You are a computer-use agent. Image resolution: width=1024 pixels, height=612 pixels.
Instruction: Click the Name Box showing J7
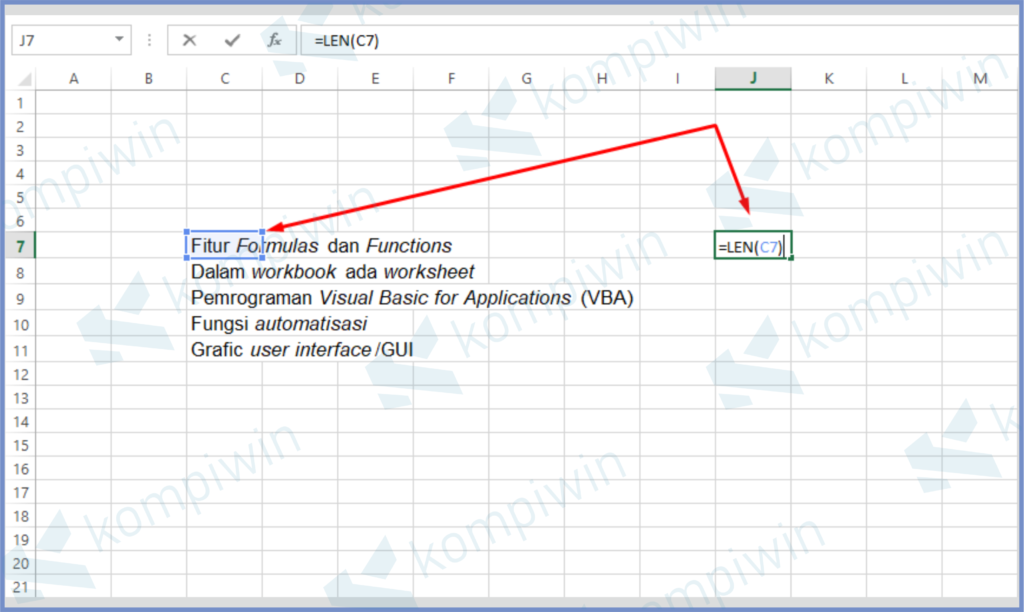pyautogui.click(x=60, y=41)
